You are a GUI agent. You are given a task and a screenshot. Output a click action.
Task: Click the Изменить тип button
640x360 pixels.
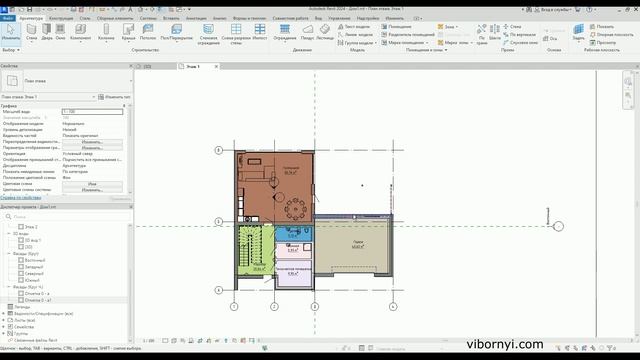(114, 97)
